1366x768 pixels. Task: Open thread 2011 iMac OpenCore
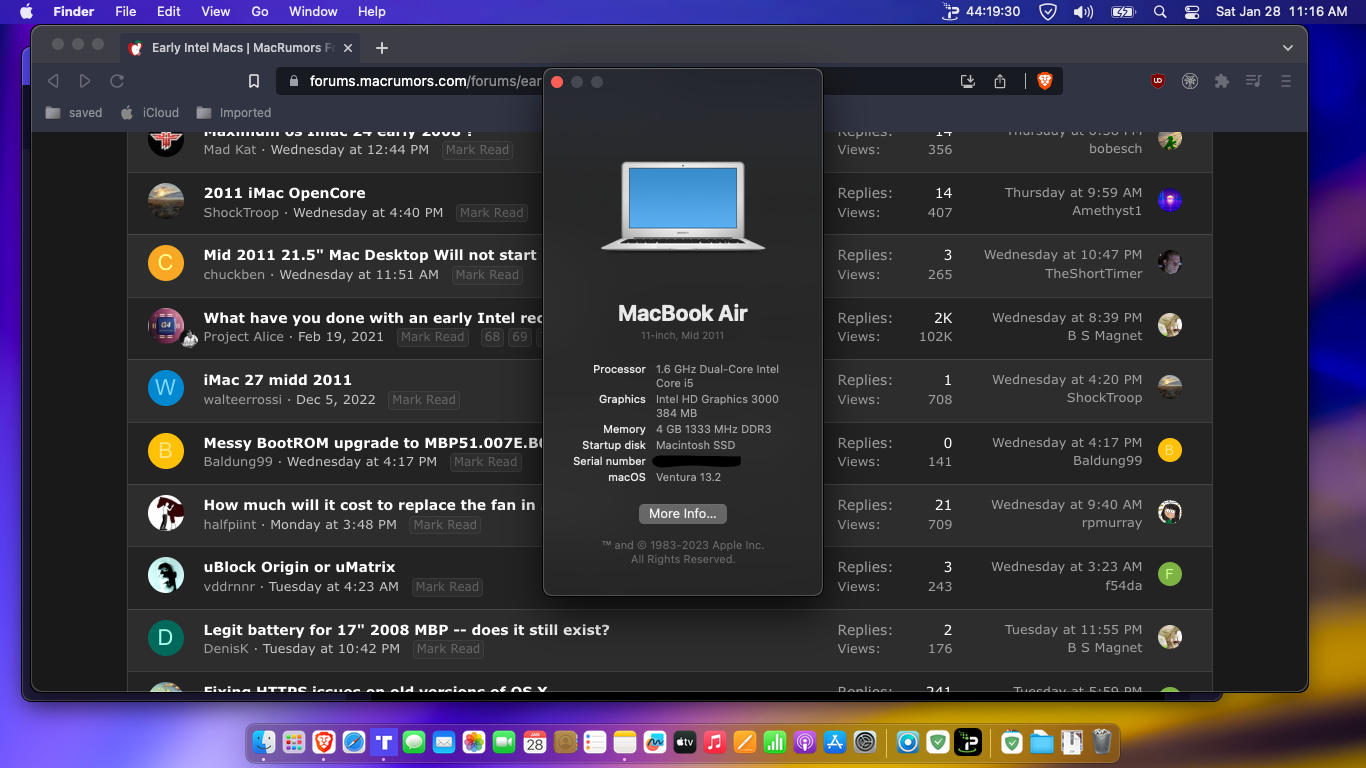click(x=284, y=193)
